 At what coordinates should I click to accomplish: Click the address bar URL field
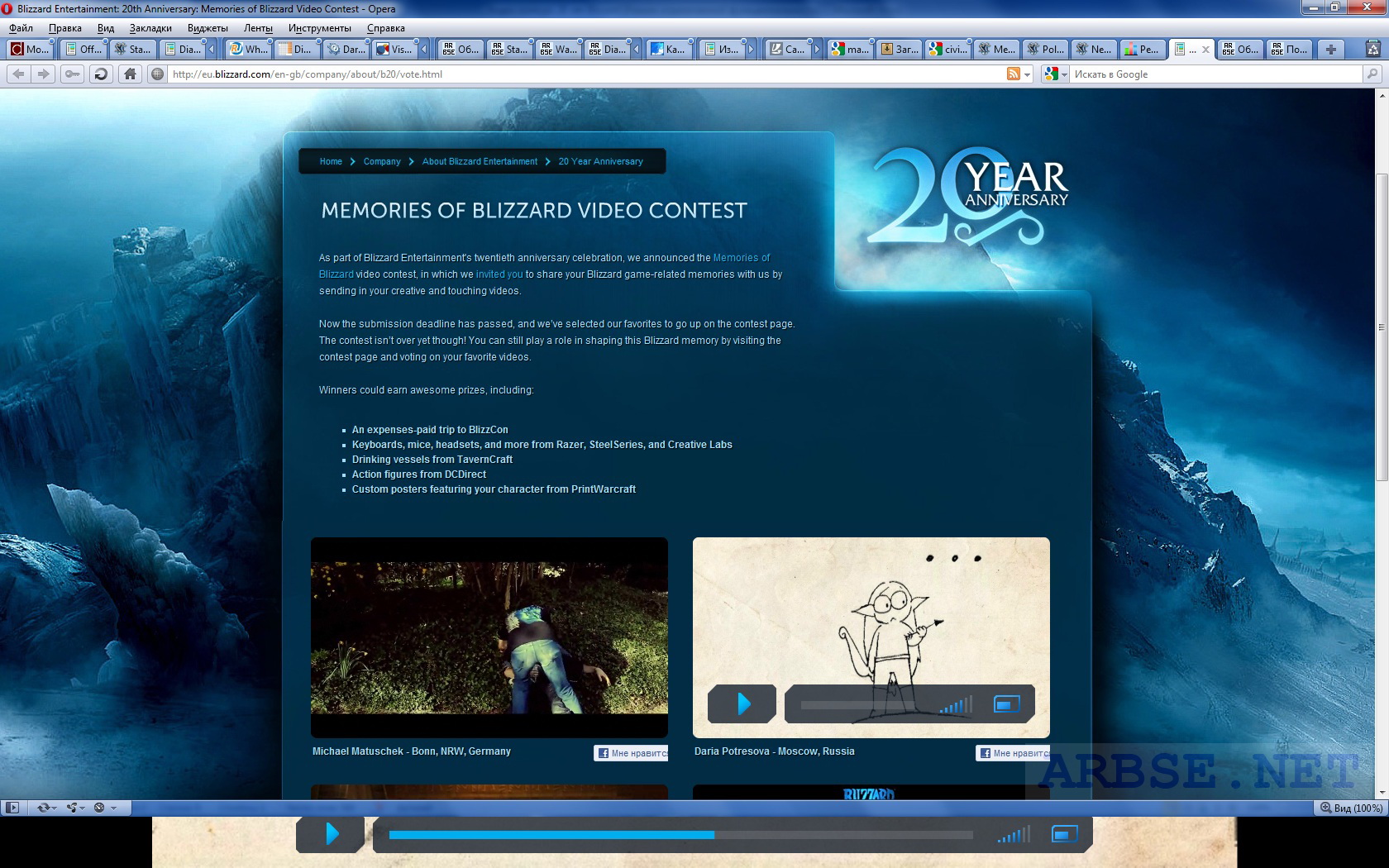point(587,74)
